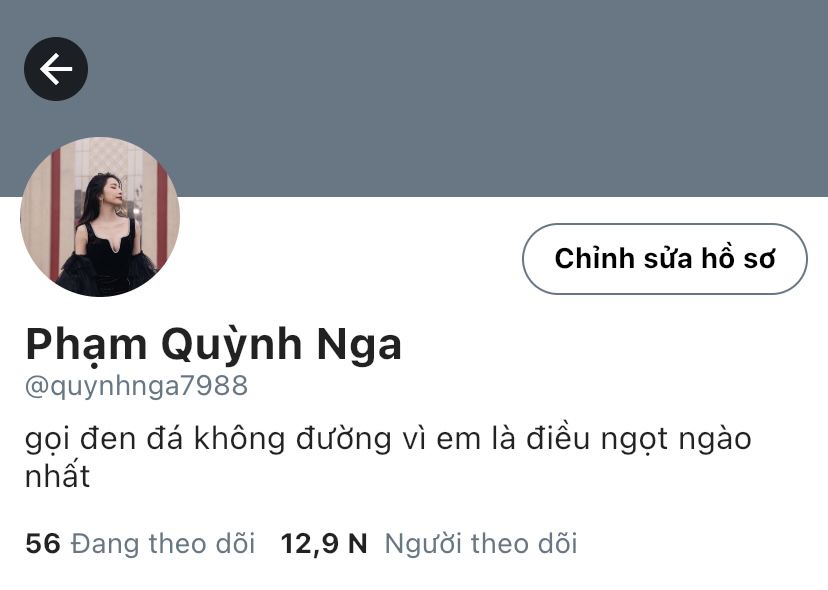Image resolution: width=828 pixels, height=590 pixels.
Task: Click the word "Đang" beside 56
Action: tap(105, 545)
